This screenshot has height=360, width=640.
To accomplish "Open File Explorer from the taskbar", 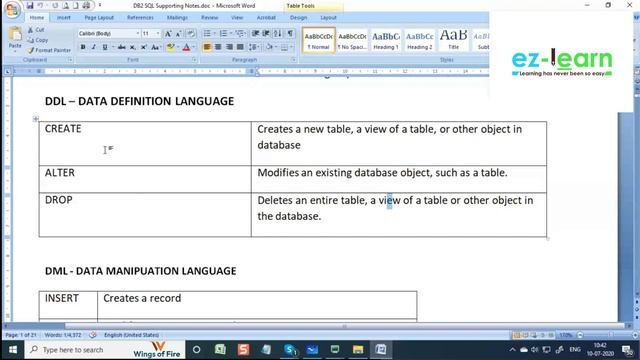I will coord(358,350).
